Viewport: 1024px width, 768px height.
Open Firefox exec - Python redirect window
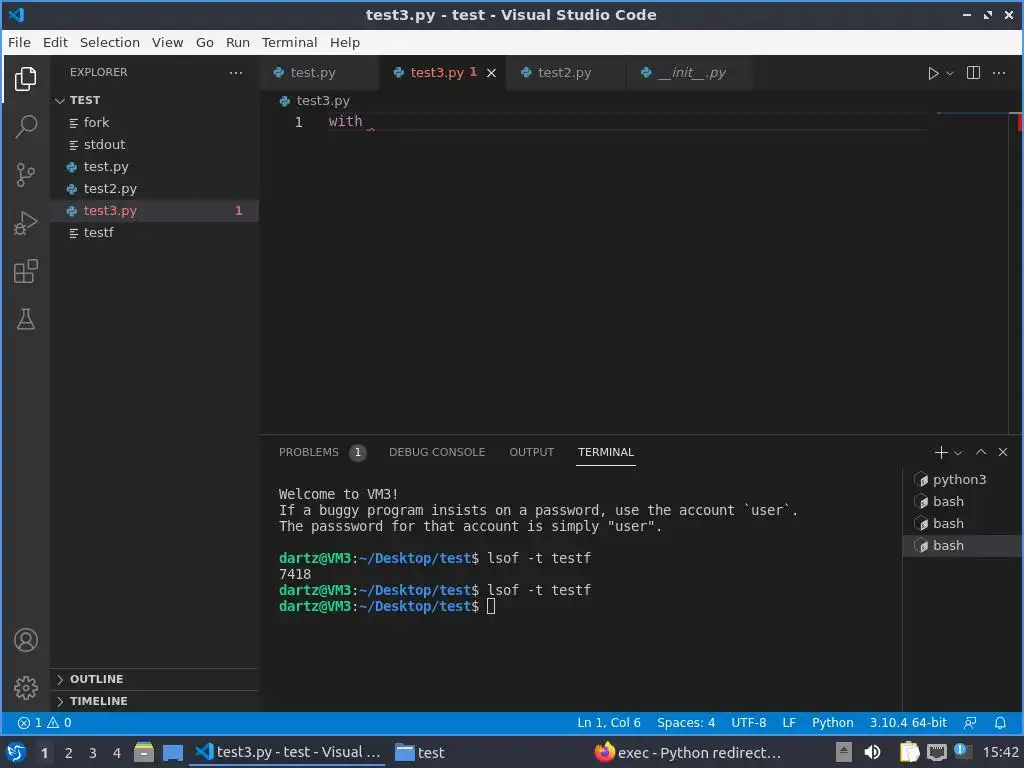click(x=687, y=753)
